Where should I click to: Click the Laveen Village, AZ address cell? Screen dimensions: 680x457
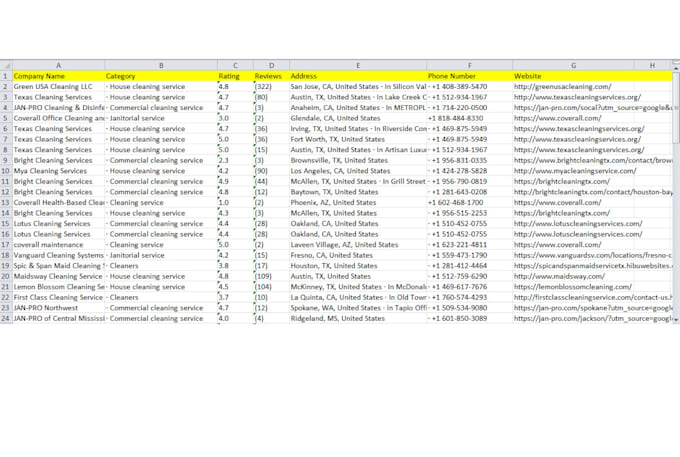click(358, 245)
